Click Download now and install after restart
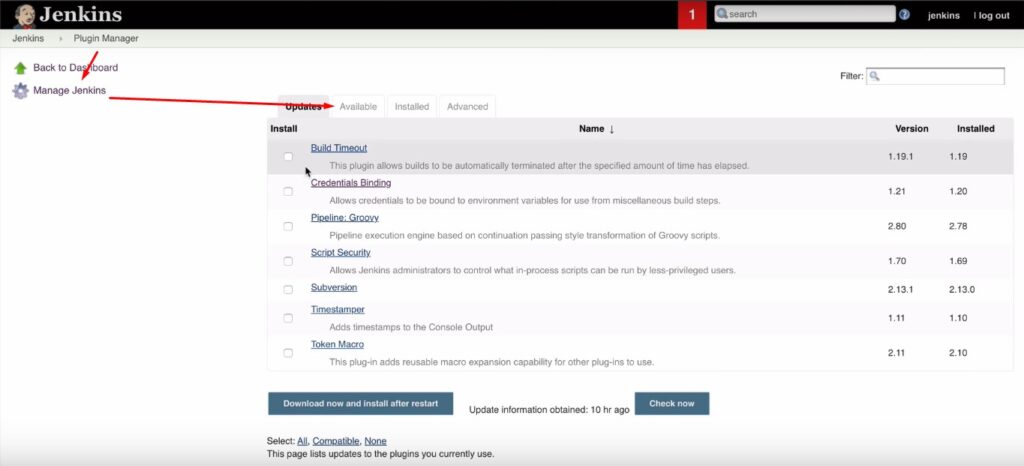 click(x=360, y=403)
